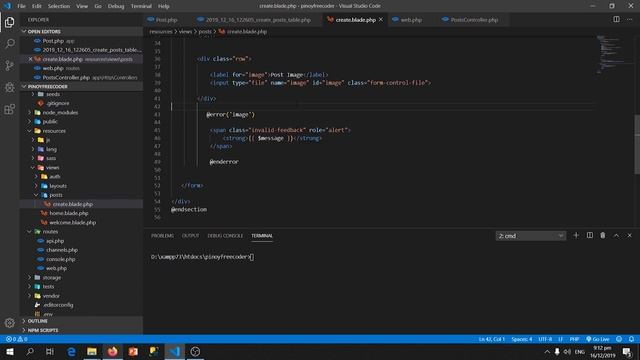Close the create.blade.php tab

tap(381, 20)
